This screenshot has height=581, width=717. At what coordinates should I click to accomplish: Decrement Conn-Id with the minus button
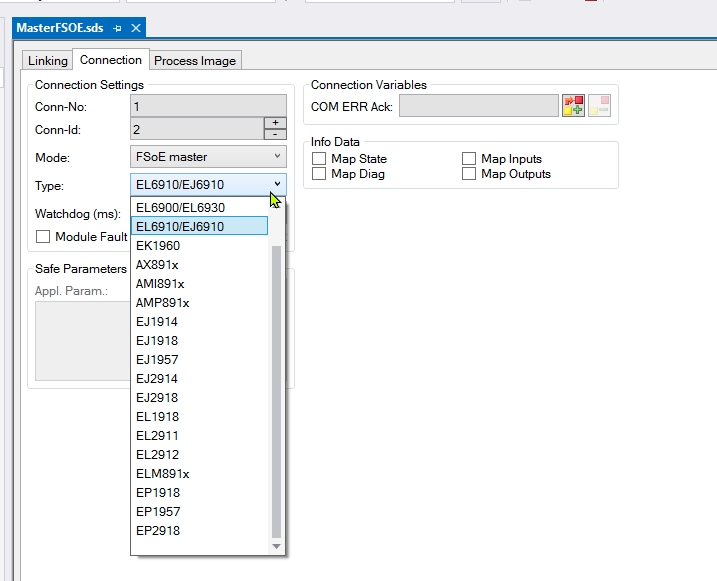coord(275,134)
